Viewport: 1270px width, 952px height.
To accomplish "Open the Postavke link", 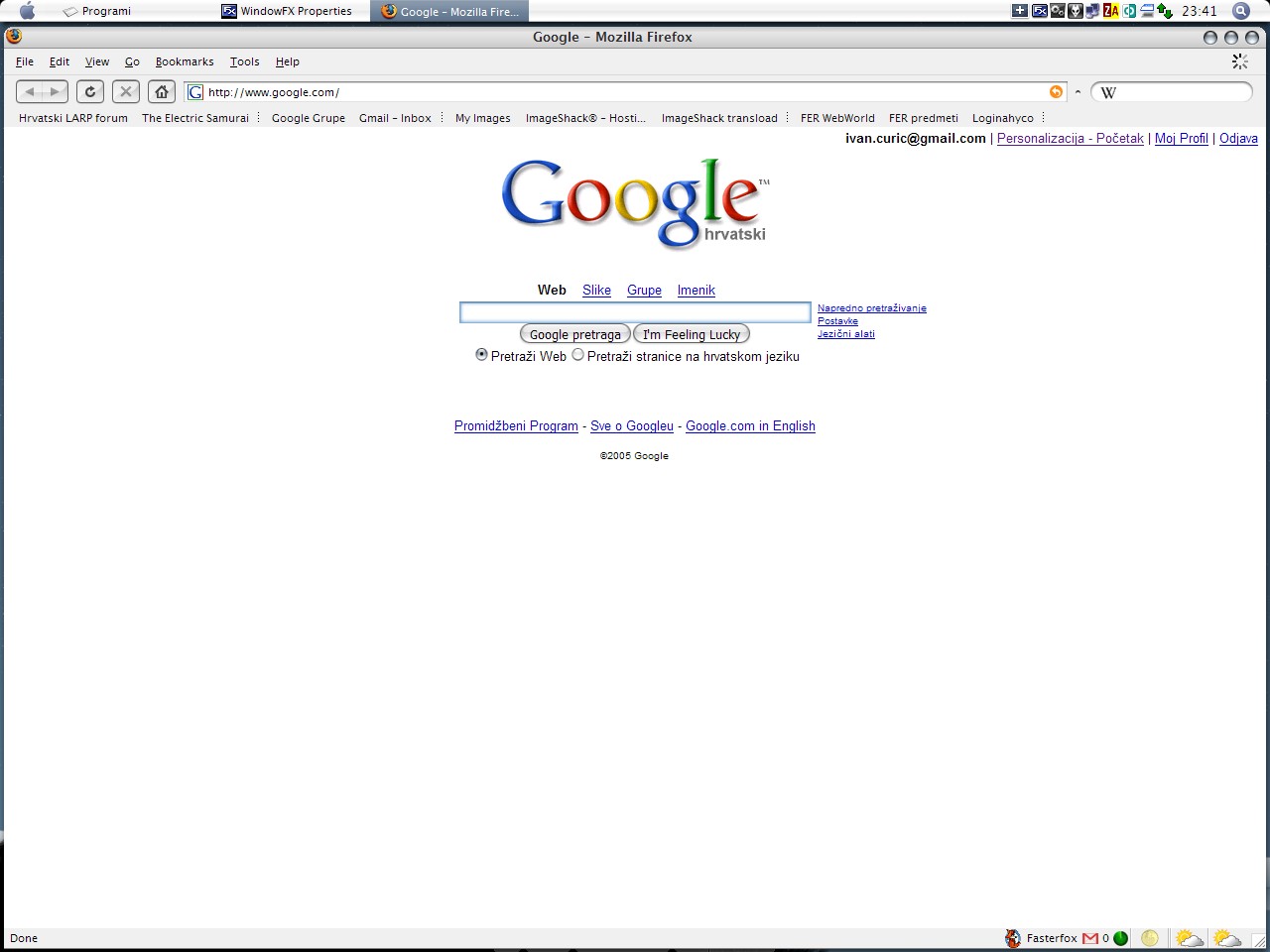I will point(837,321).
